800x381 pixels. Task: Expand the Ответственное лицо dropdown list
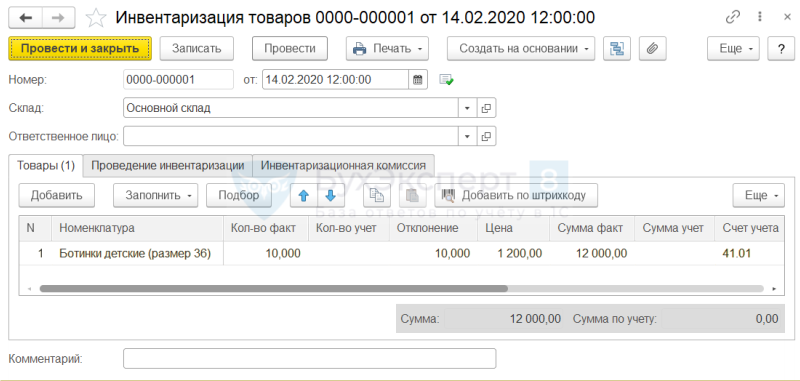(x=467, y=136)
